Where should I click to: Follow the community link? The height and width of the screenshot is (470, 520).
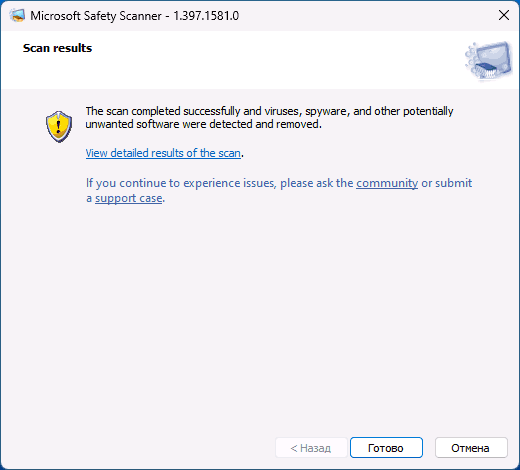[387, 183]
